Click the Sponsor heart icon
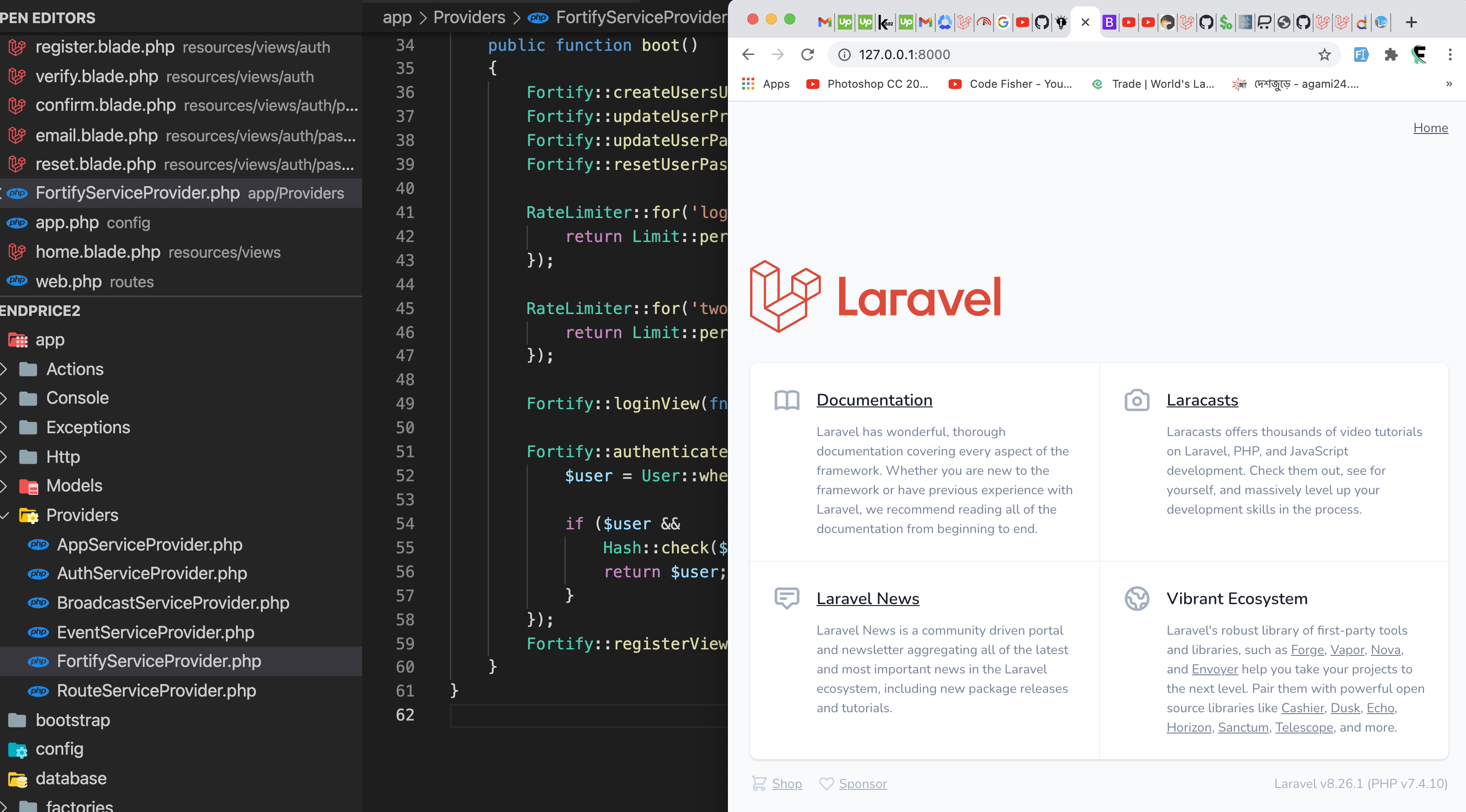Screen dimensions: 1466x812 (826, 783)
